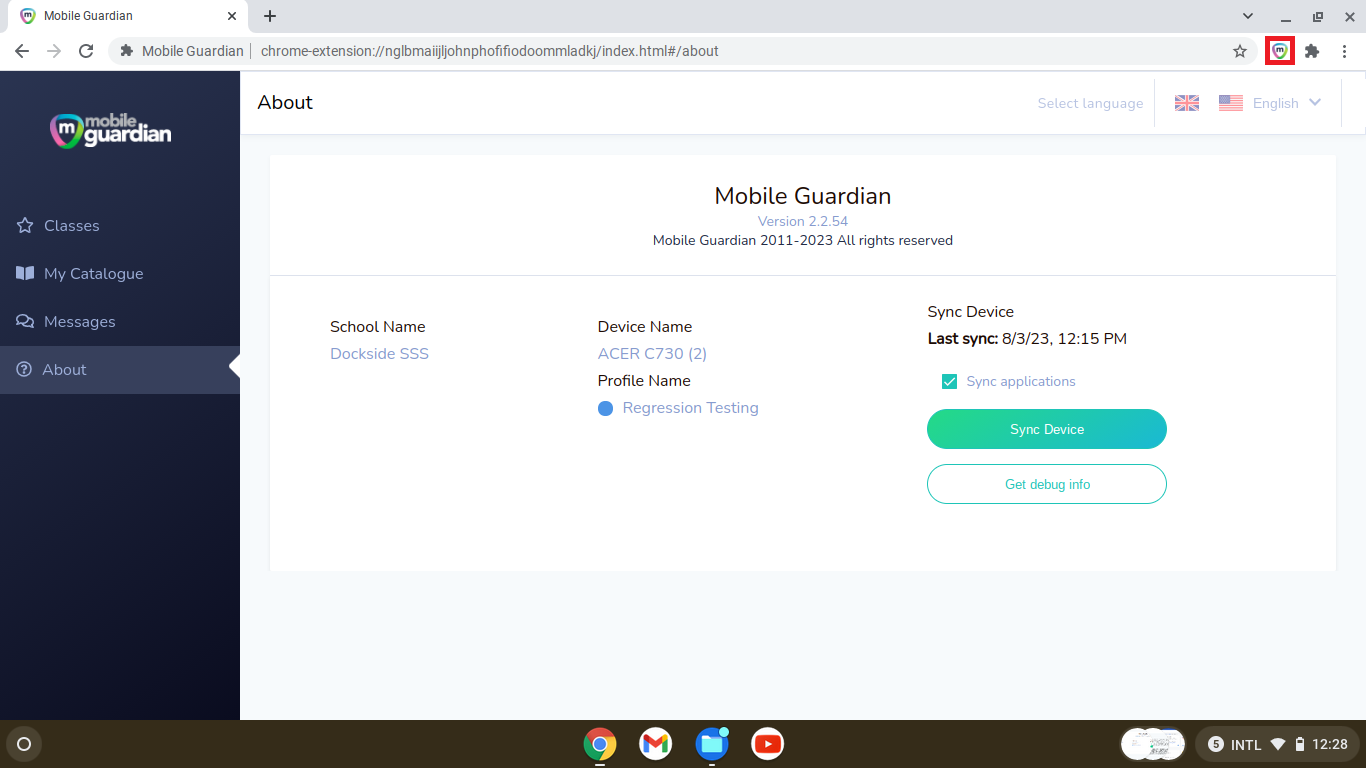Click the Select language label

pos(1090,103)
